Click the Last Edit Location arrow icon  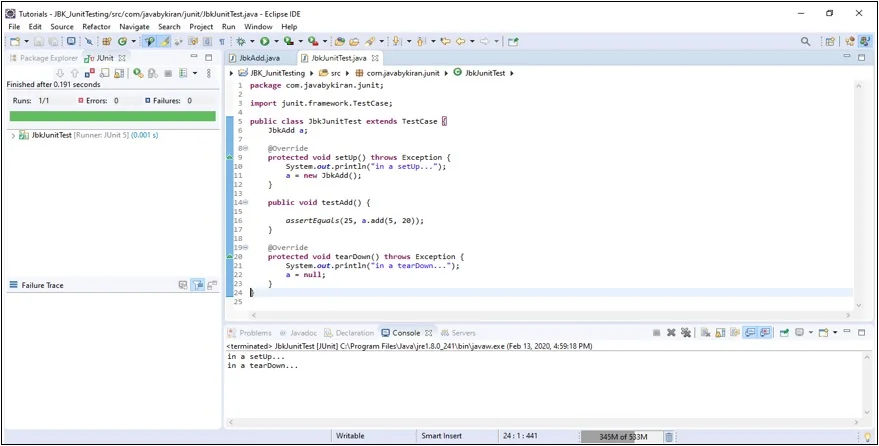point(446,41)
